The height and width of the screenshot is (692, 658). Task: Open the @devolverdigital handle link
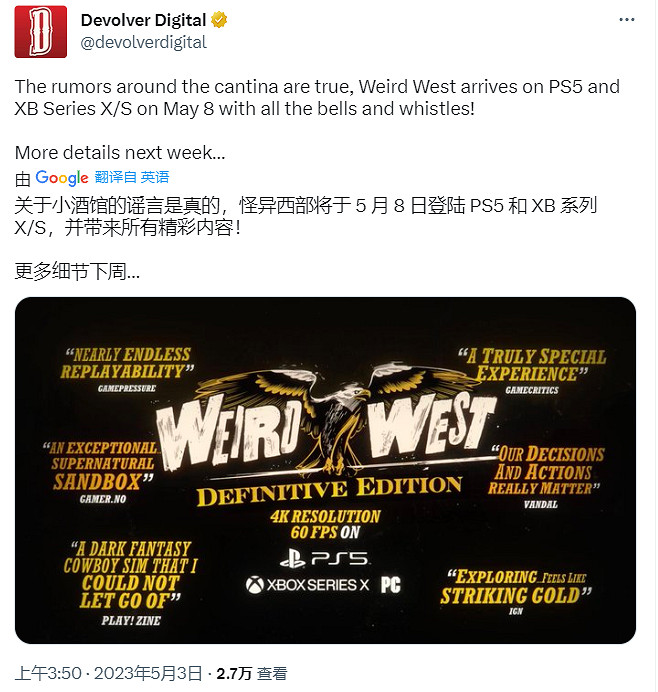(x=143, y=42)
